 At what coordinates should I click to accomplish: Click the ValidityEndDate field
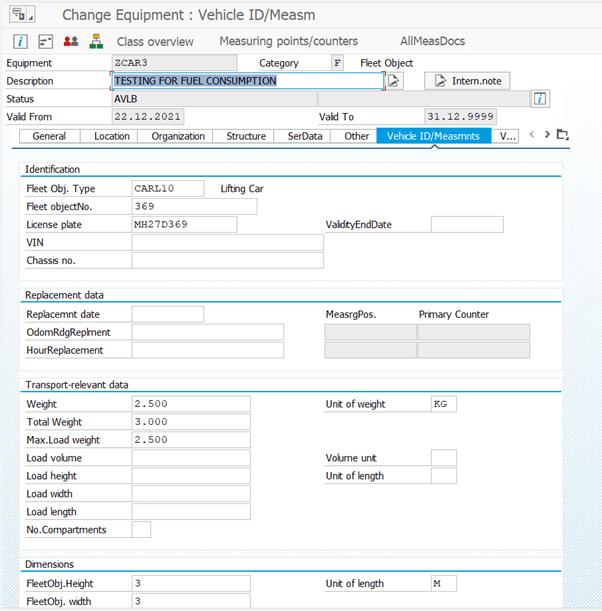coord(467,224)
